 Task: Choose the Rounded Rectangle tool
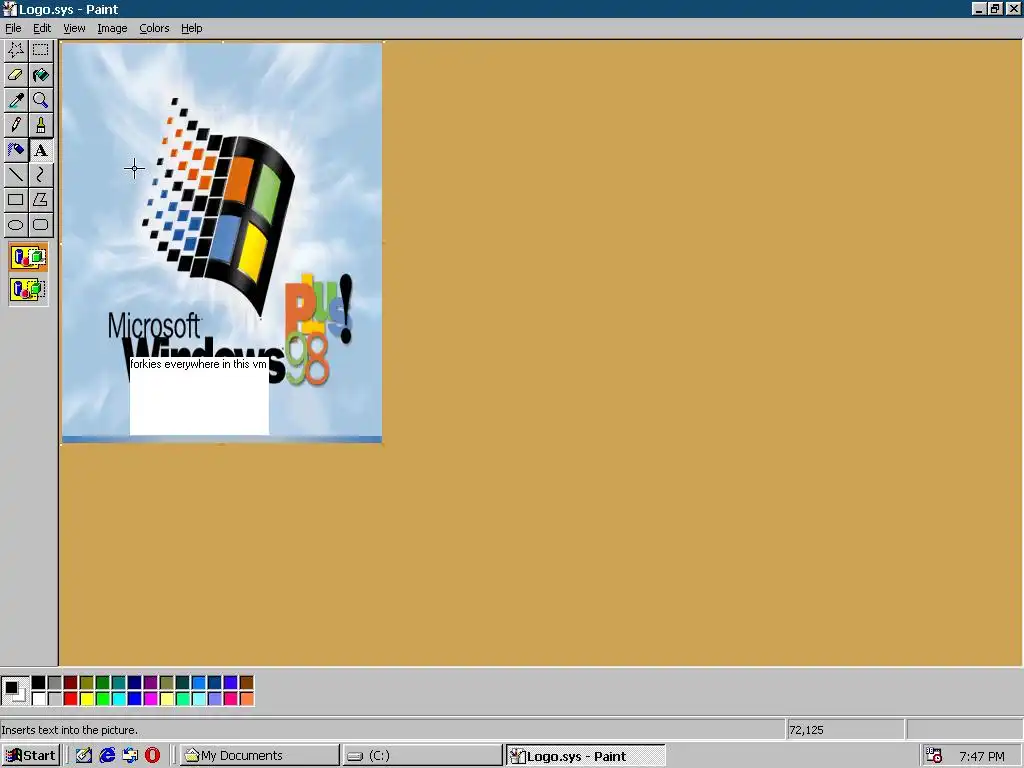(40, 225)
